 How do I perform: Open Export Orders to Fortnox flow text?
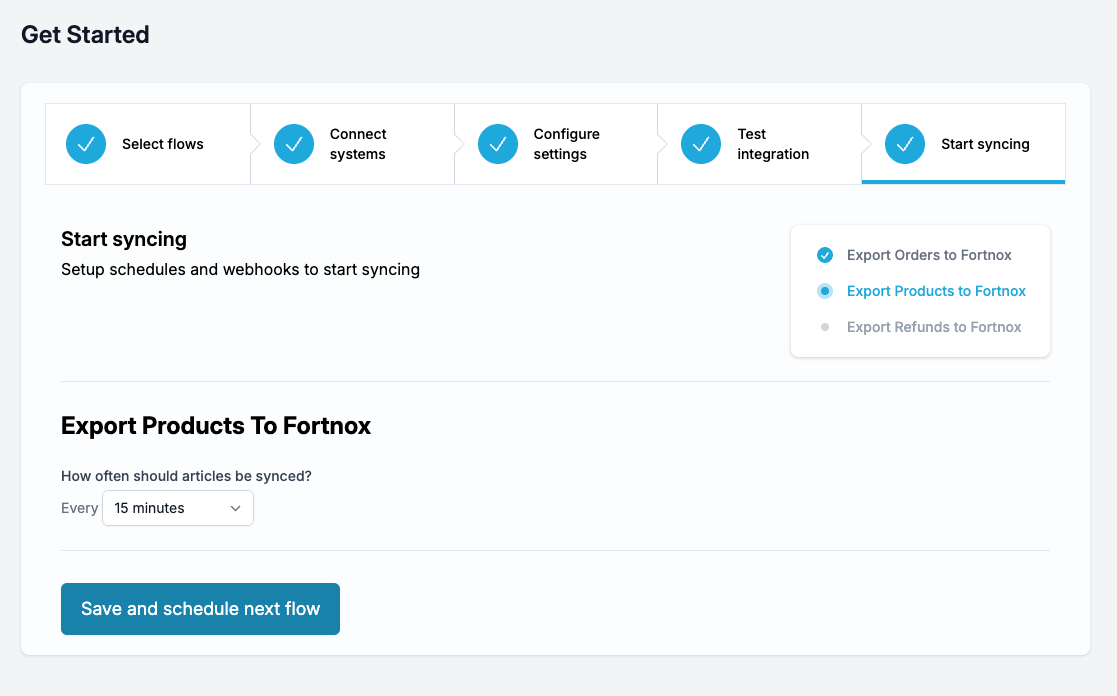click(x=929, y=255)
